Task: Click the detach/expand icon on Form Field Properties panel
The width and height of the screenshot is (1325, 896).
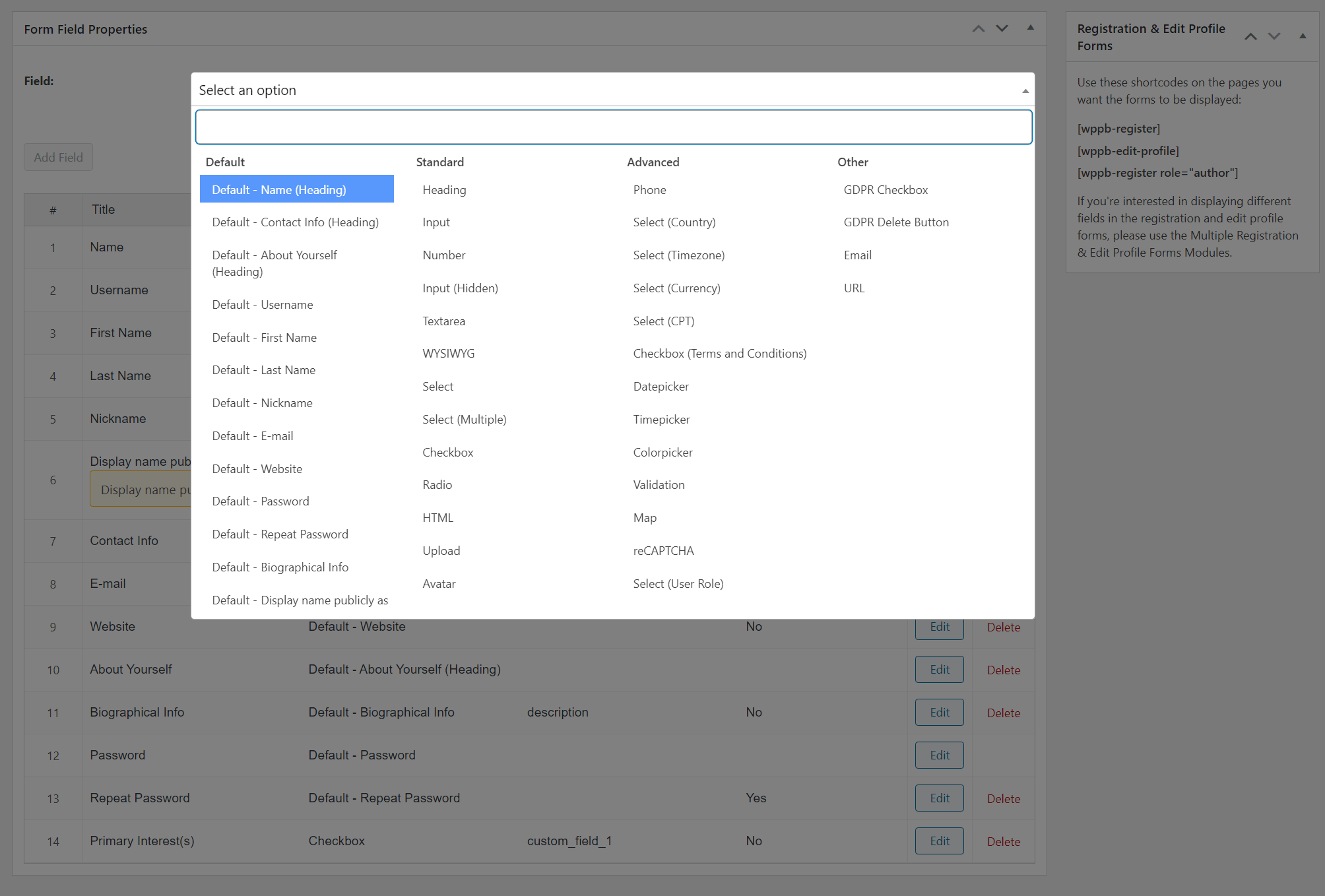Action: coord(1030,27)
